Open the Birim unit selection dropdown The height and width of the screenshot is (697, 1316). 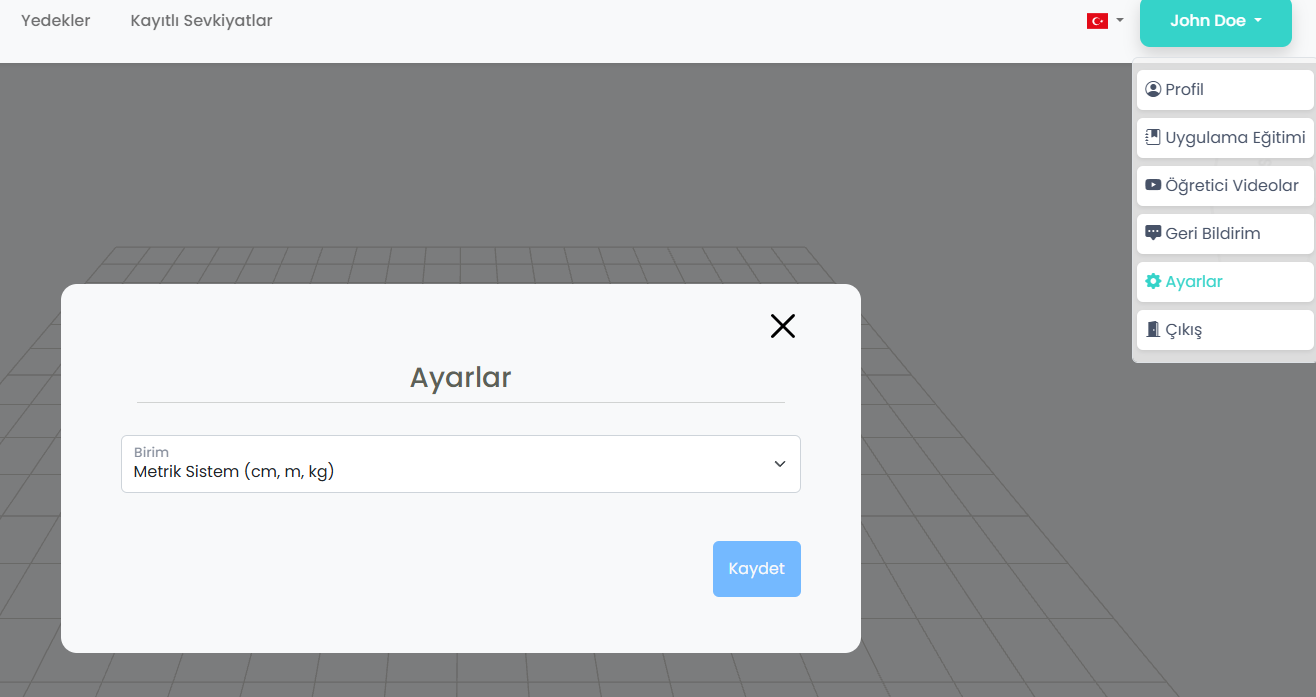tap(460, 464)
